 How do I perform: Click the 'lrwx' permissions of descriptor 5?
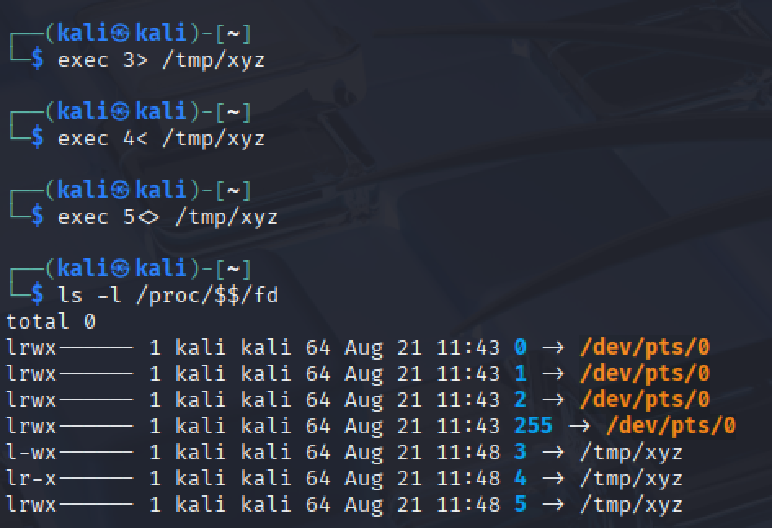32,504
